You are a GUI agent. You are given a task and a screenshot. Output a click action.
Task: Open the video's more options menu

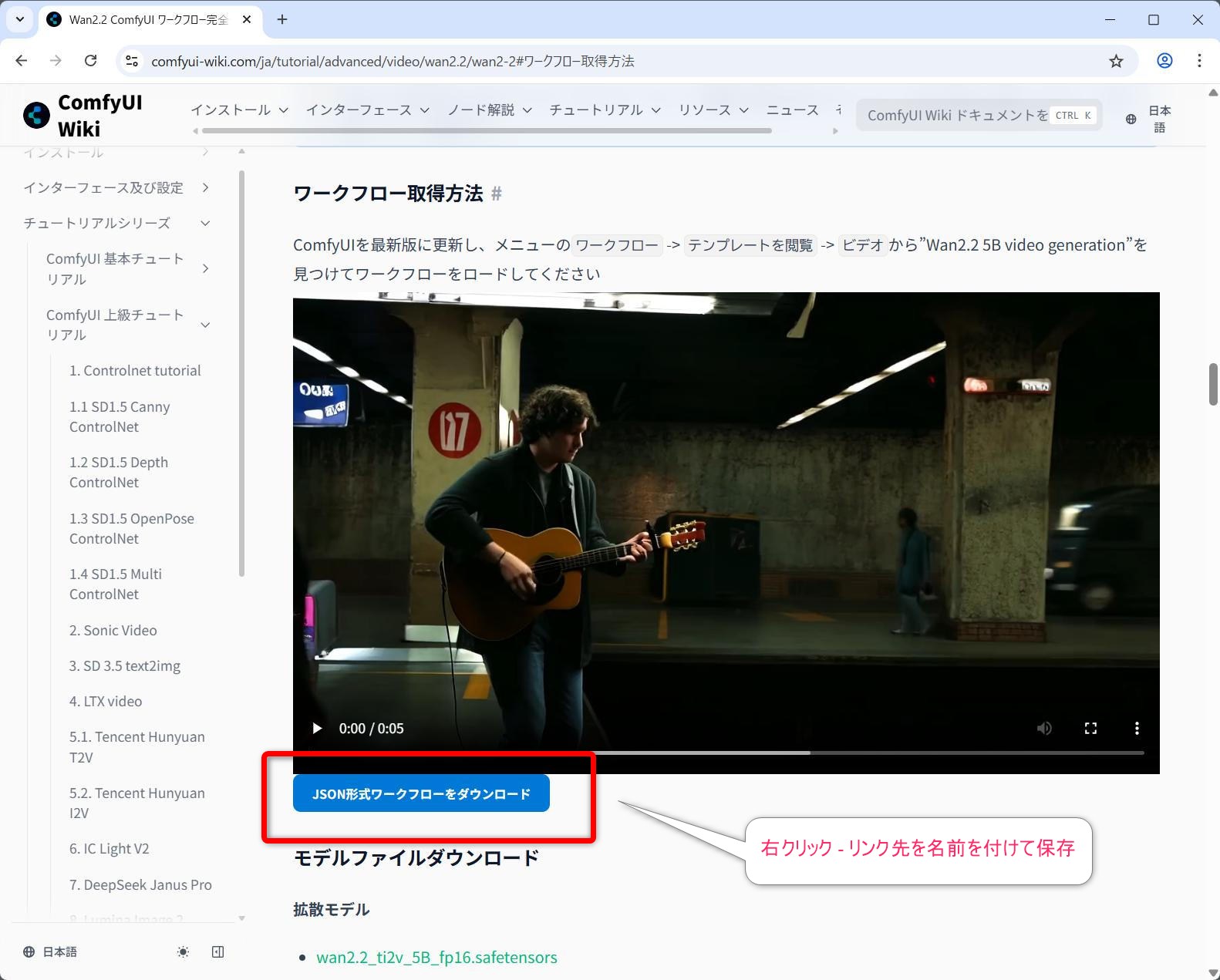click(x=1137, y=728)
